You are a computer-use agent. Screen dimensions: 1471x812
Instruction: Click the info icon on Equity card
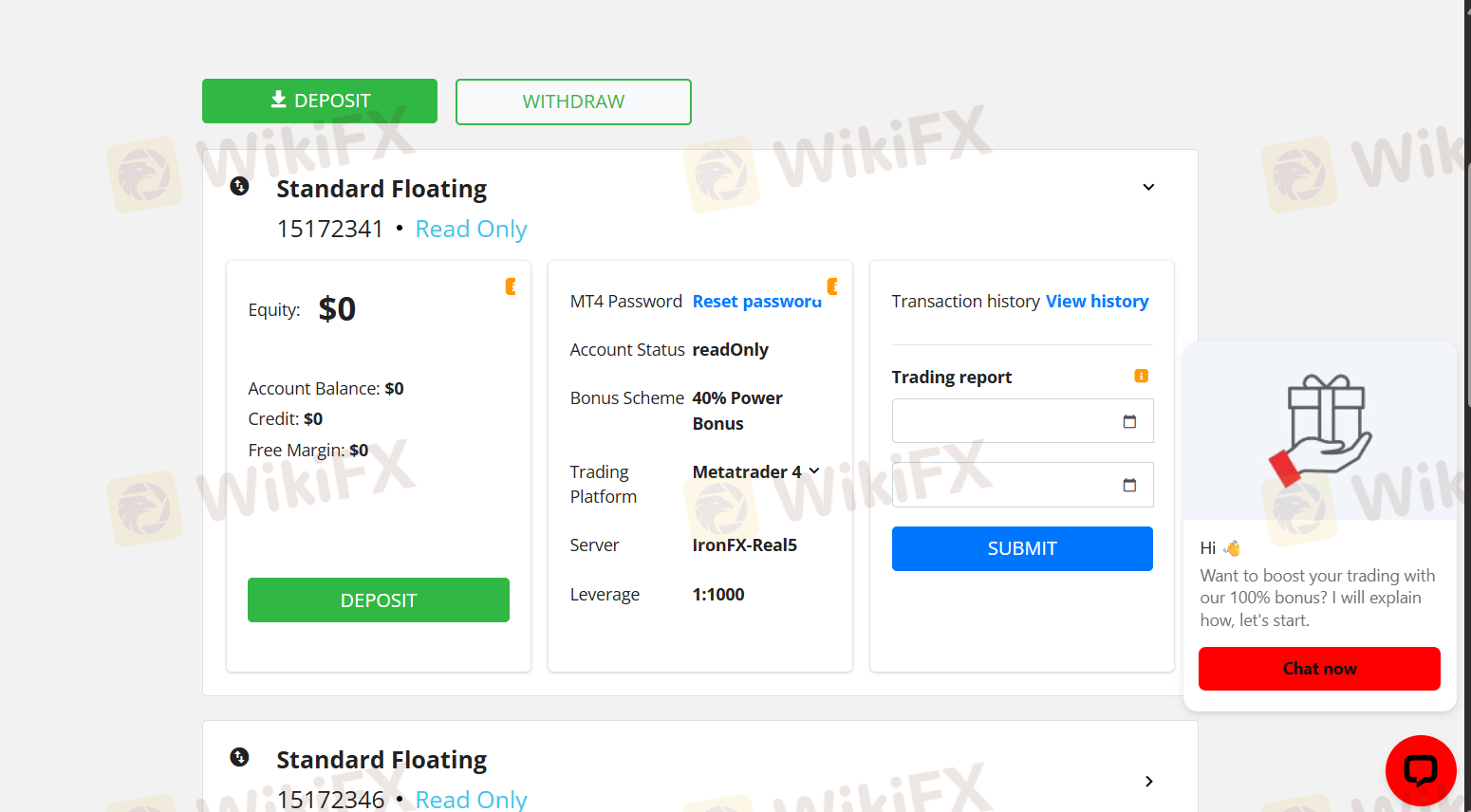tap(511, 286)
